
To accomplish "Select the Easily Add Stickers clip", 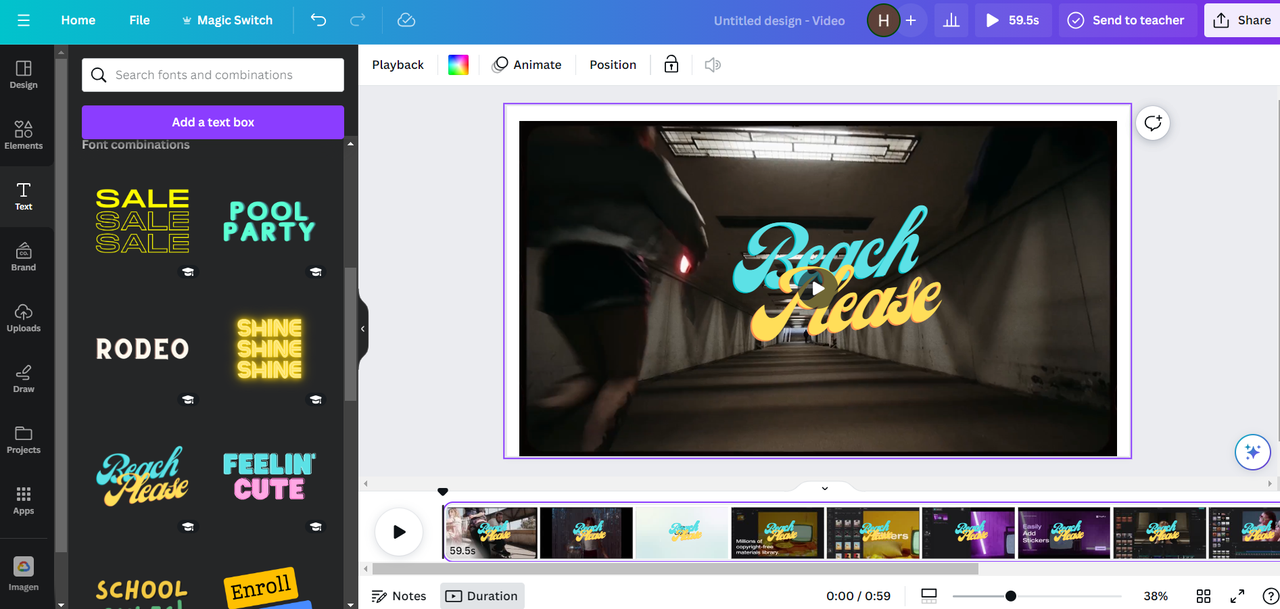I will click(1065, 533).
